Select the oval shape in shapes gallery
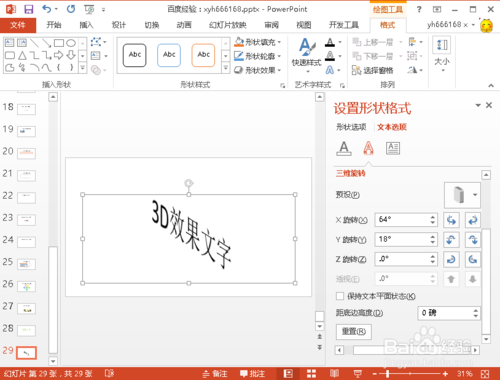 (x=71, y=43)
